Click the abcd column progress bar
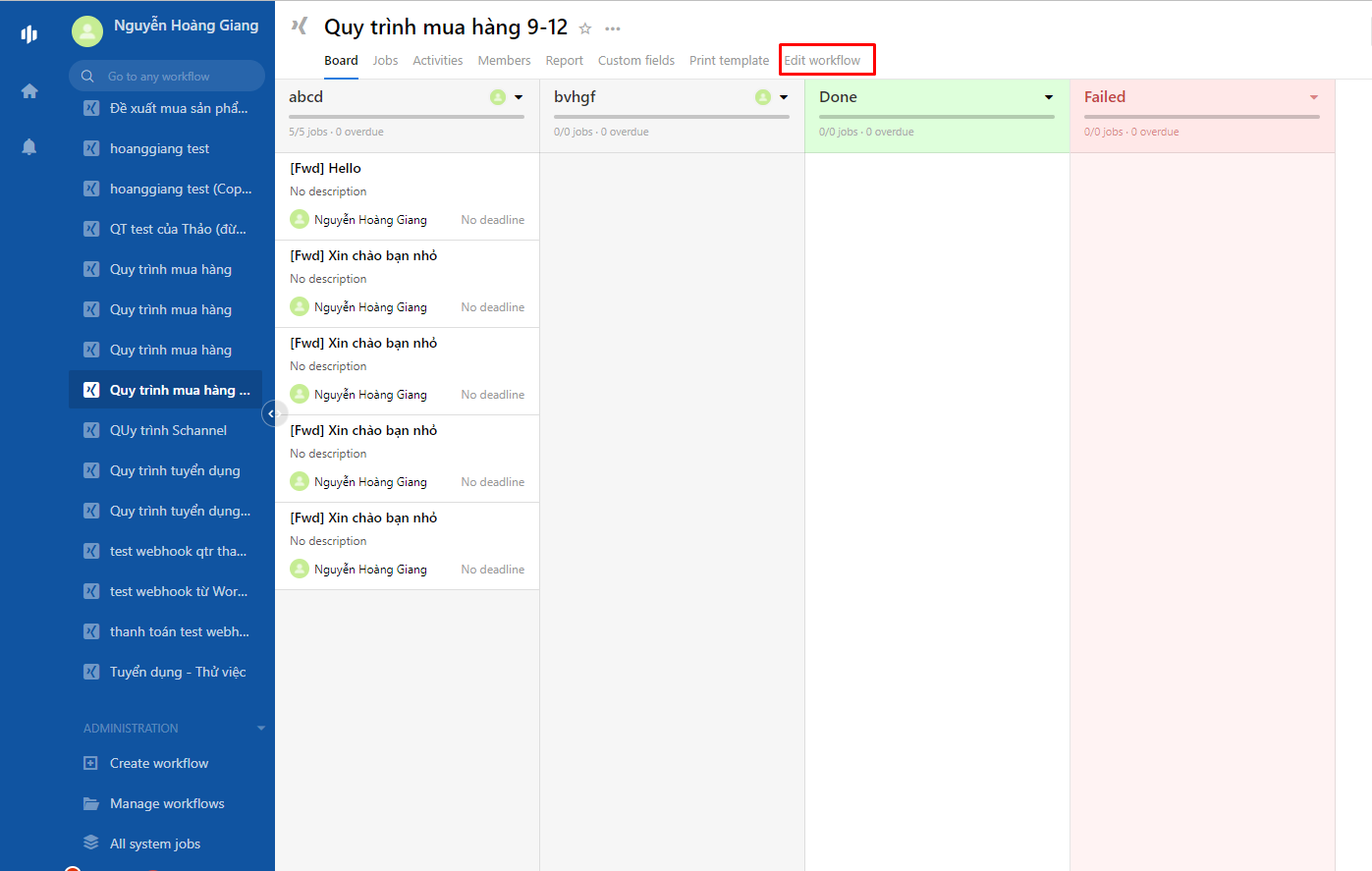The width and height of the screenshot is (1372, 871). (406, 115)
